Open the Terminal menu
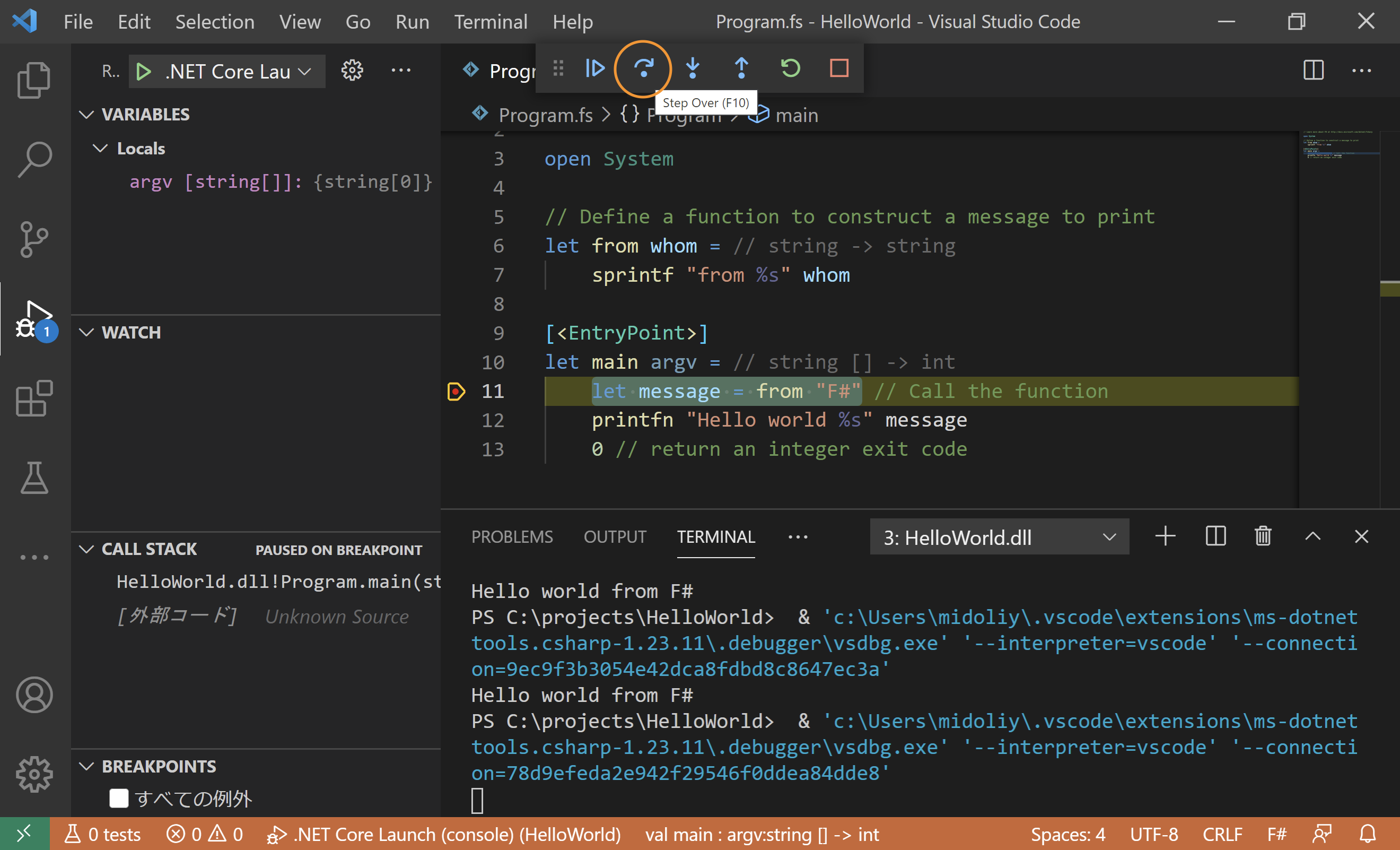The height and width of the screenshot is (850, 1400). pos(491,22)
